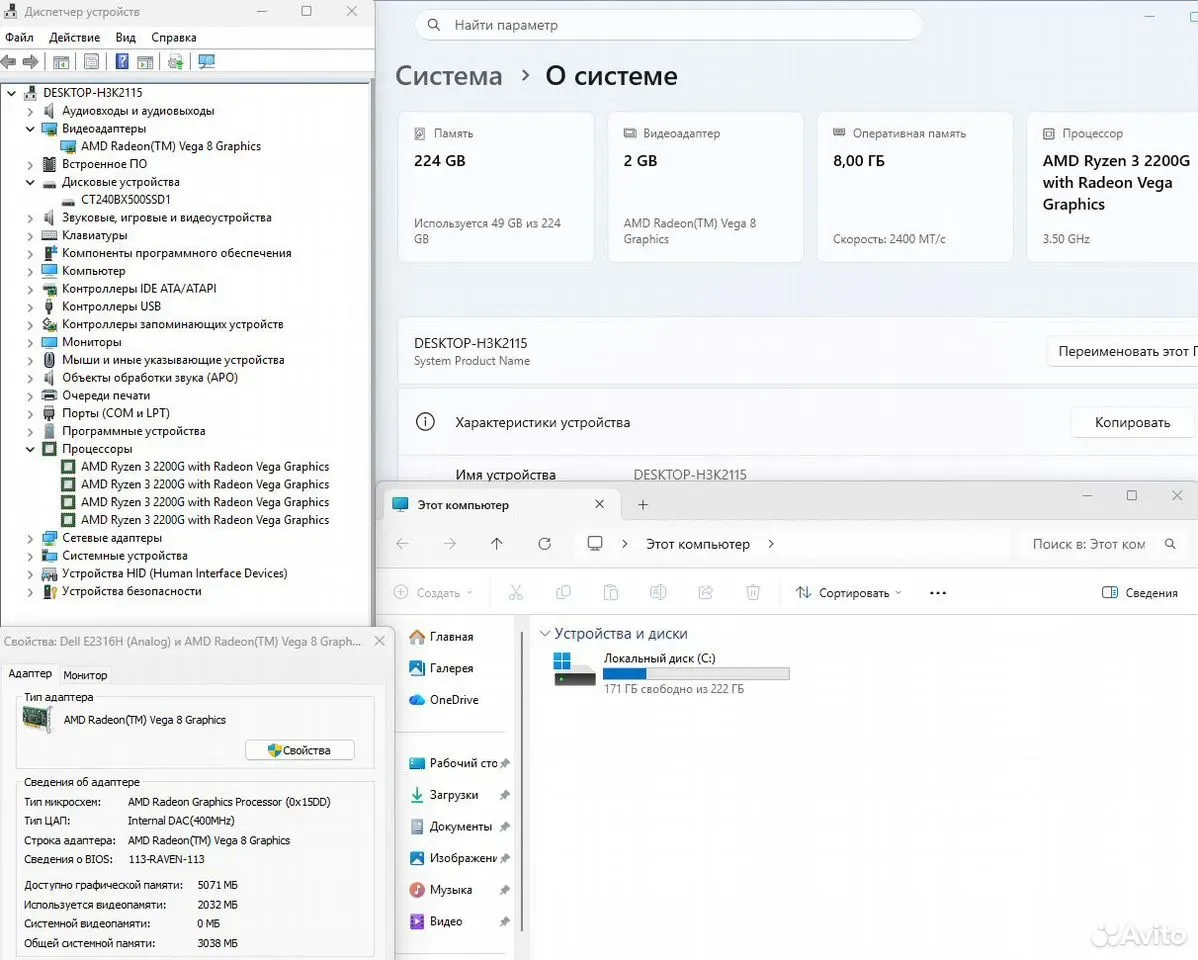Image resolution: width=1198 pixels, height=960 pixels.
Task: Click the info circle beside Характеристики устройства
Action: (x=426, y=422)
